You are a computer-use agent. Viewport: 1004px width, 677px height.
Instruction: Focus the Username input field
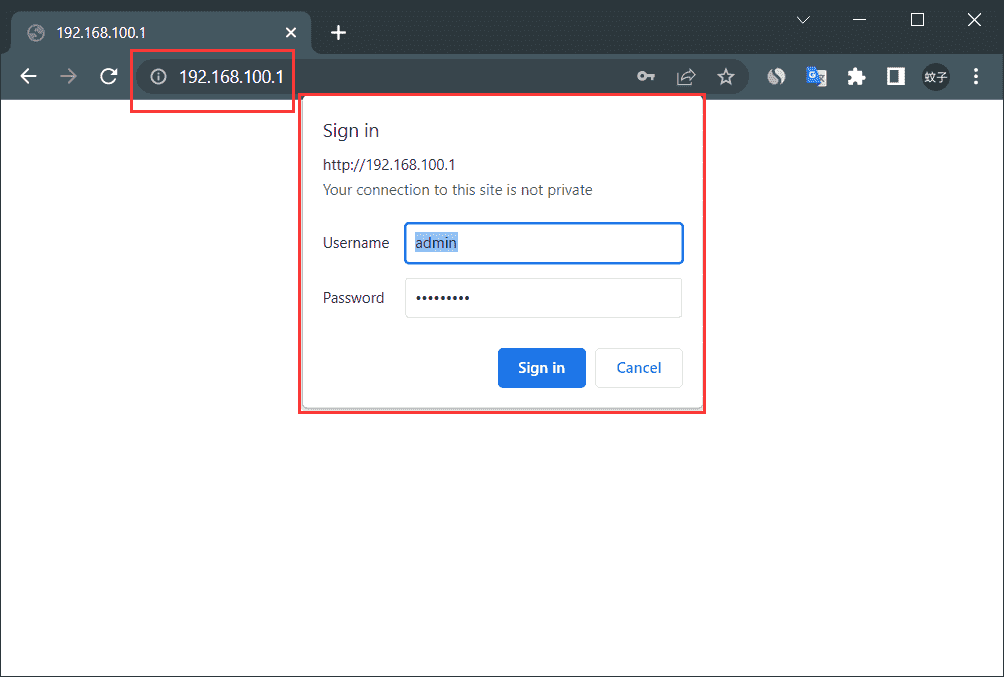(543, 243)
